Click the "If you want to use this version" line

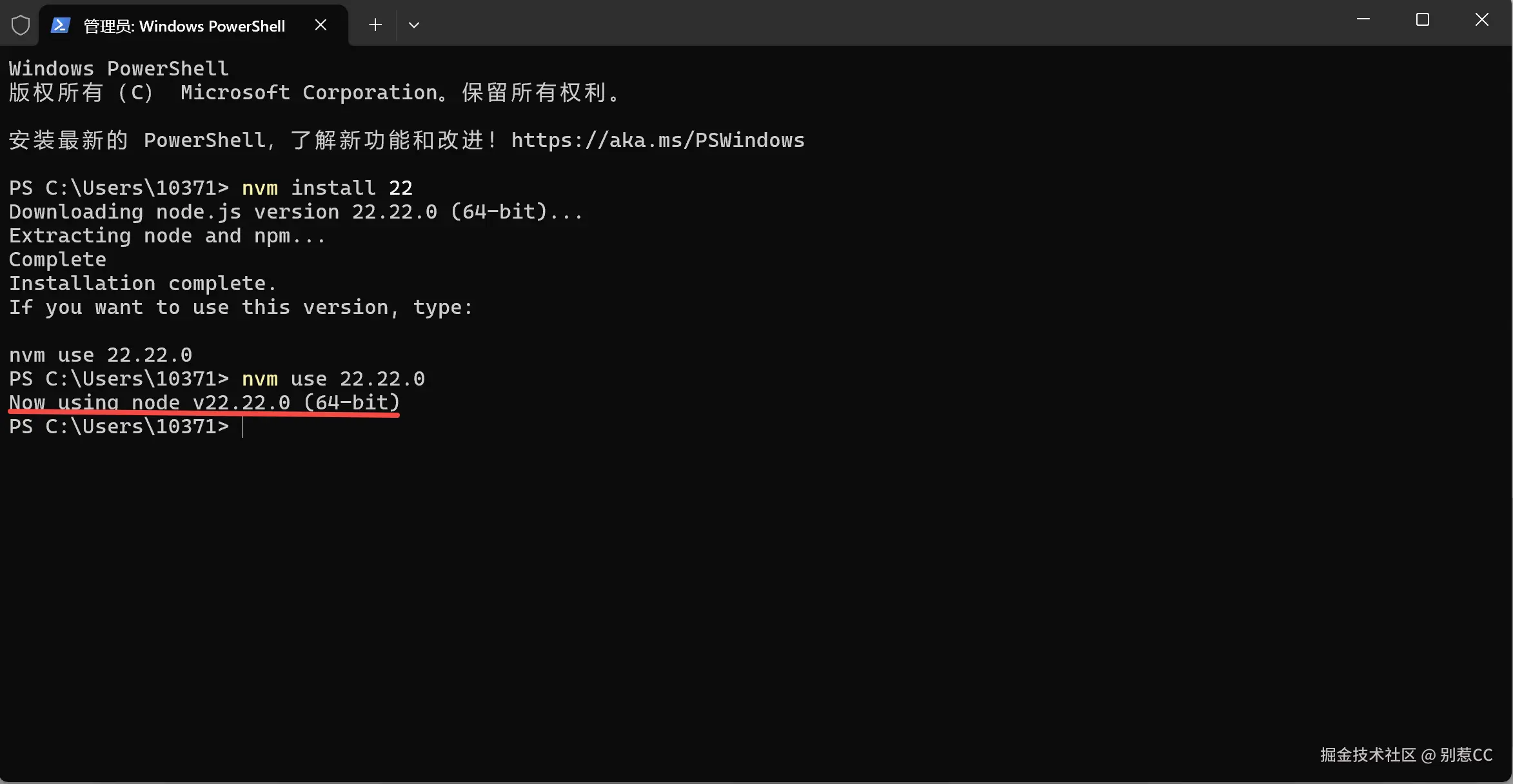click(x=241, y=308)
